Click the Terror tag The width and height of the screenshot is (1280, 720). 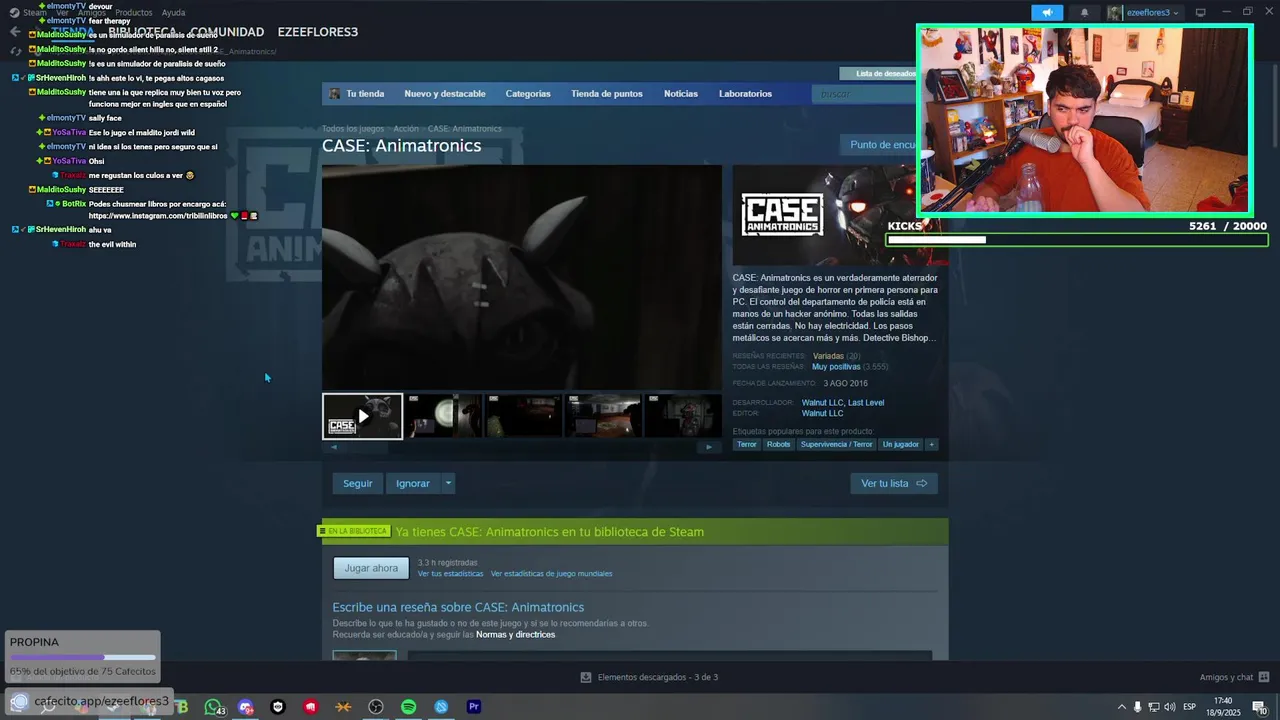tap(747, 444)
